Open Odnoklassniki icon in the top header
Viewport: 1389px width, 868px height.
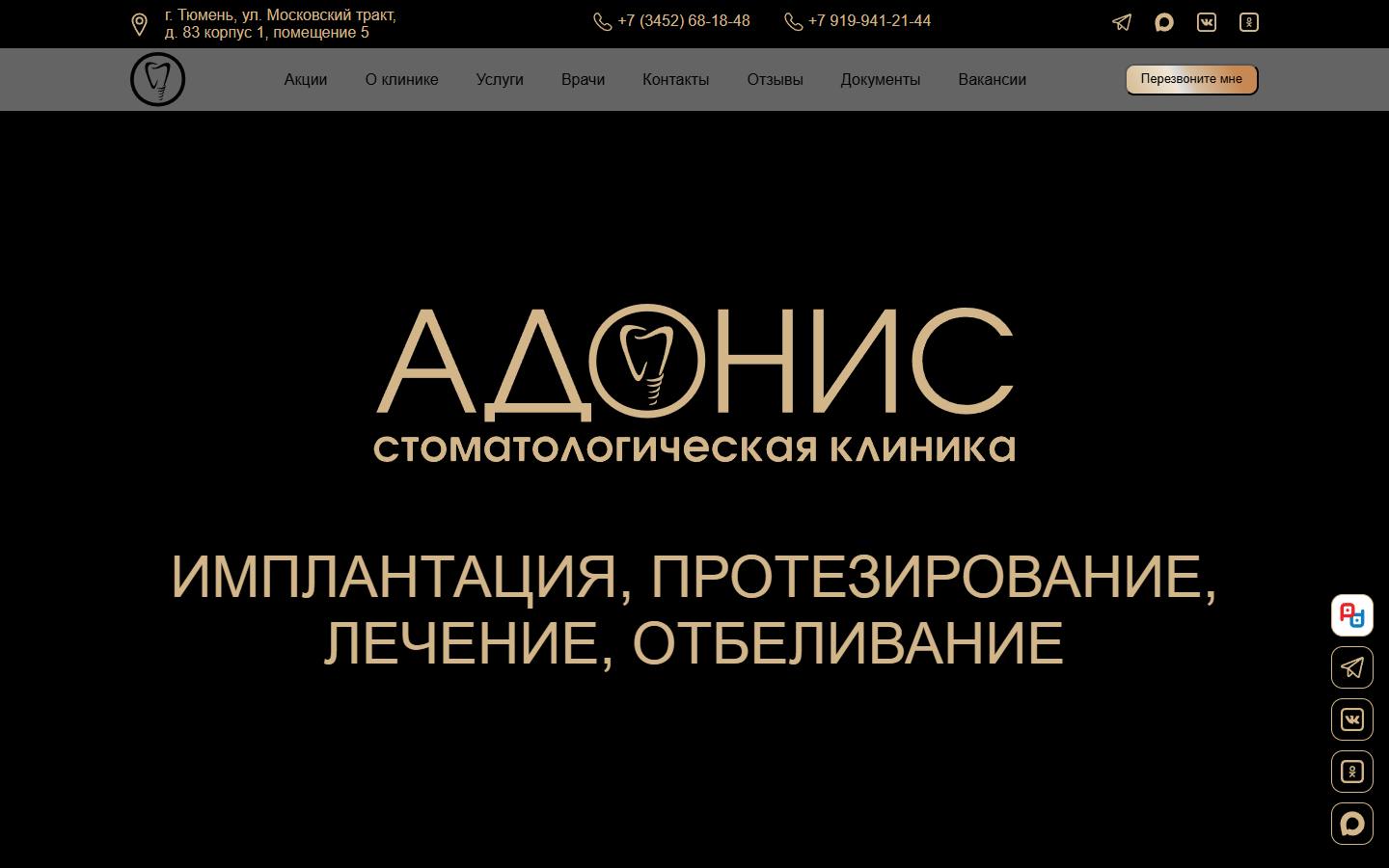(1249, 22)
